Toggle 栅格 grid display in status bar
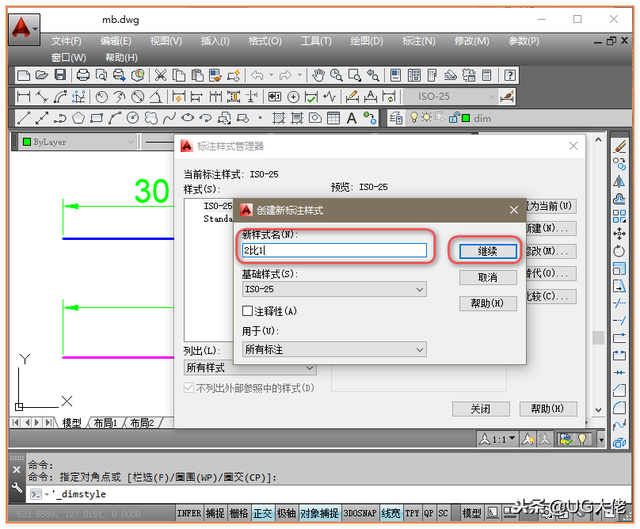The height and width of the screenshot is (529, 640). [x=238, y=513]
